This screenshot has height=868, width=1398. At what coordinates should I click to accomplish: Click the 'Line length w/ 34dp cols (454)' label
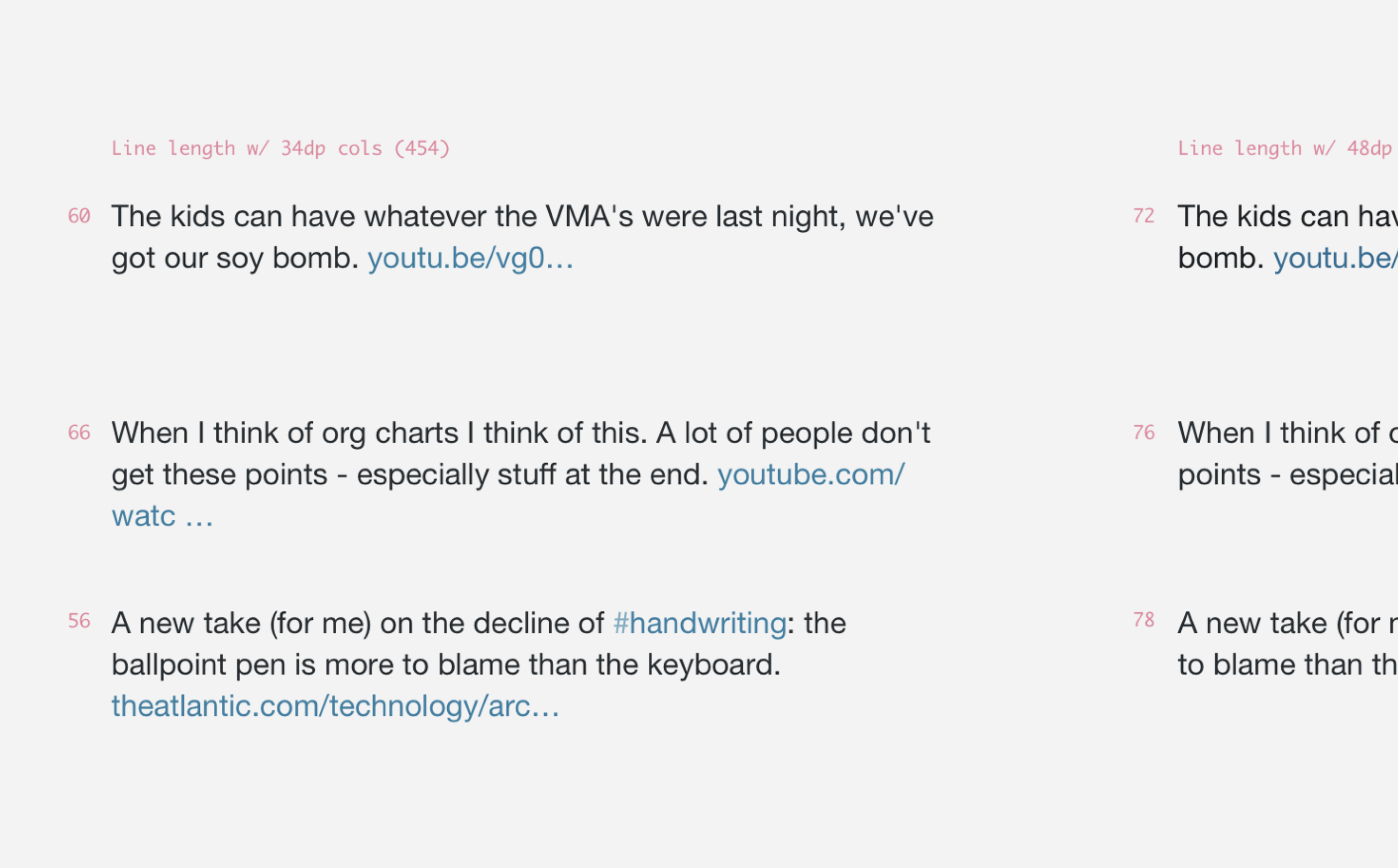tap(280, 149)
